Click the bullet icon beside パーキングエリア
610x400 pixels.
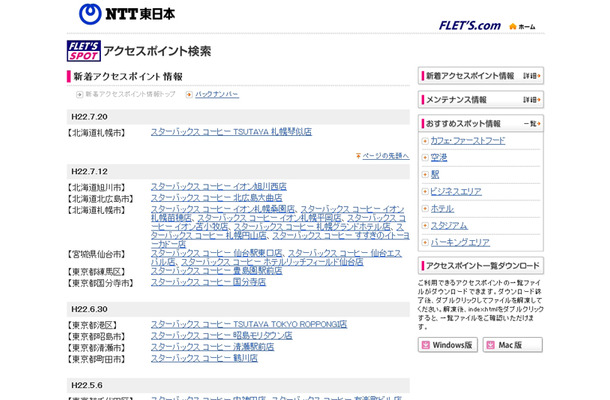pos(425,242)
